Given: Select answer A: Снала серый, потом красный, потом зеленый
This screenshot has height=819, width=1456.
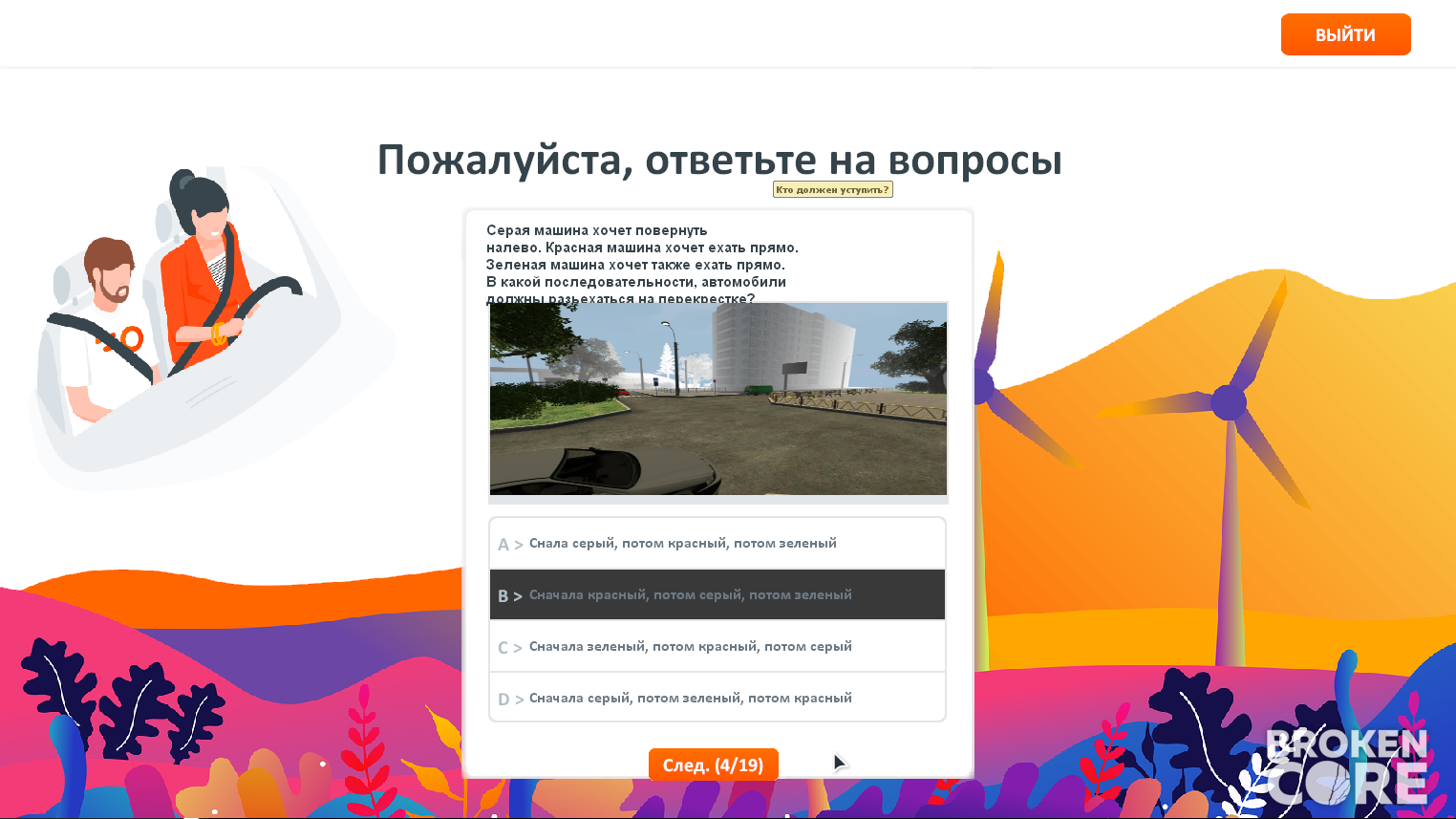Looking at the screenshot, I should pyautogui.click(x=717, y=543).
